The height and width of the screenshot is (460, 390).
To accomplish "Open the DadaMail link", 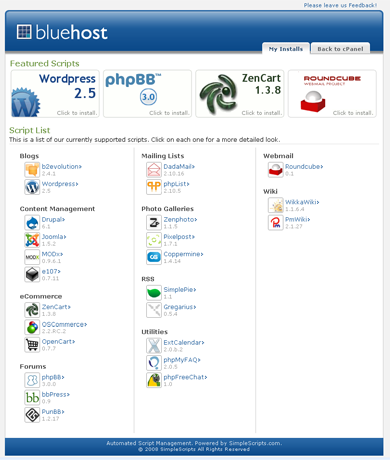I will [179, 166].
